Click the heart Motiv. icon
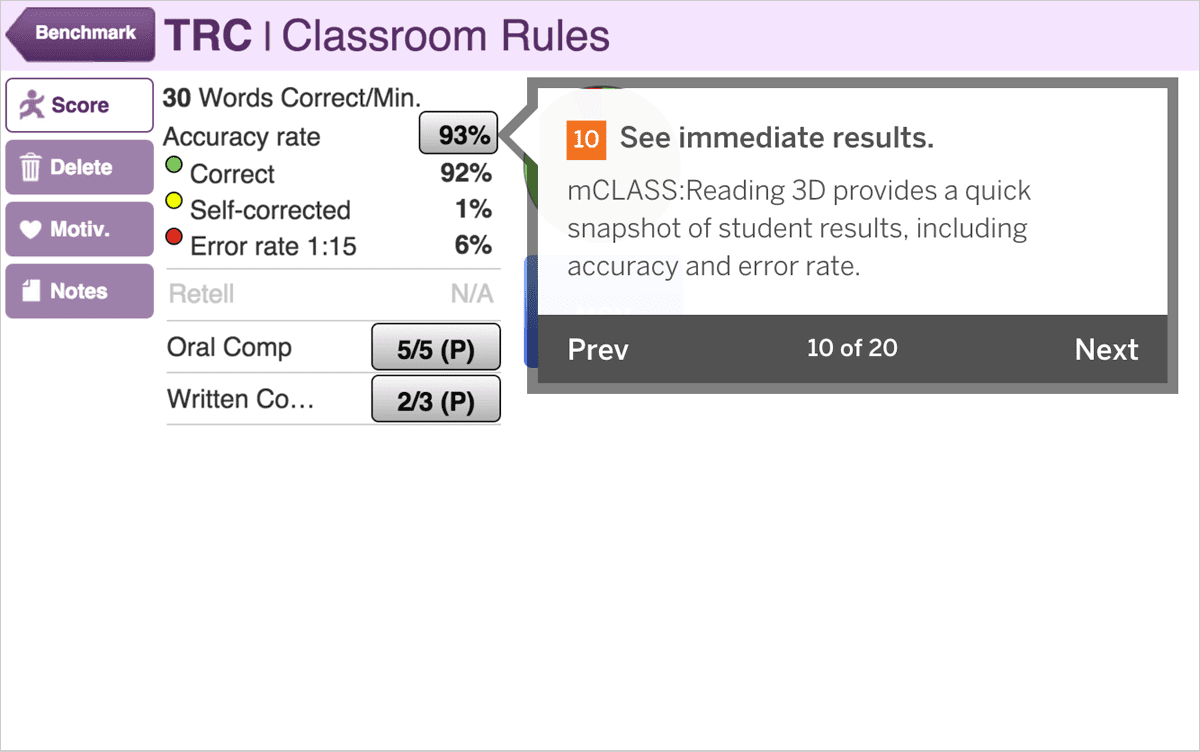The width and height of the screenshot is (1200, 752). point(31,230)
